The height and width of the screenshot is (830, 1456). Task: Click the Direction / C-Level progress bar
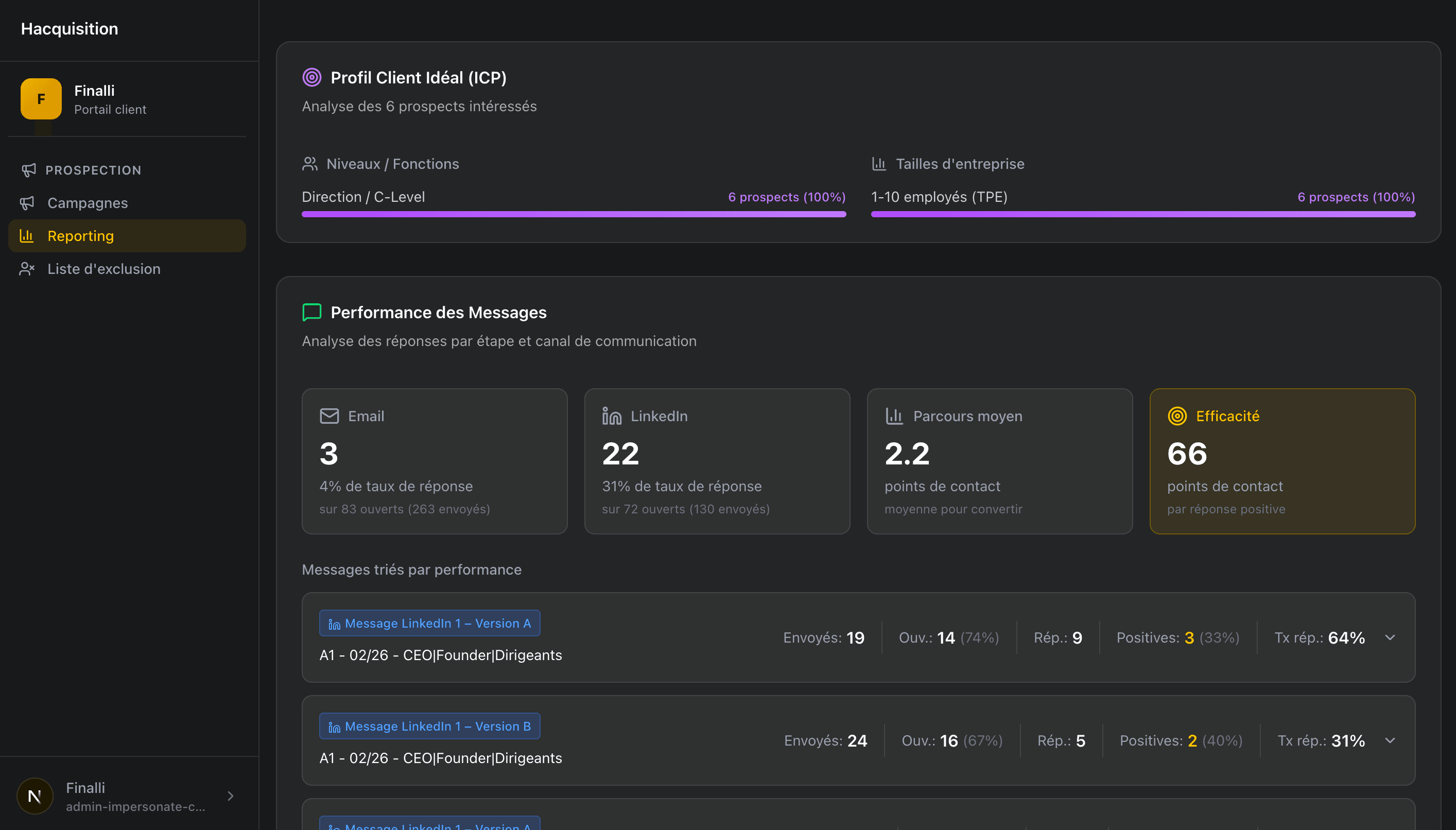[x=574, y=214]
